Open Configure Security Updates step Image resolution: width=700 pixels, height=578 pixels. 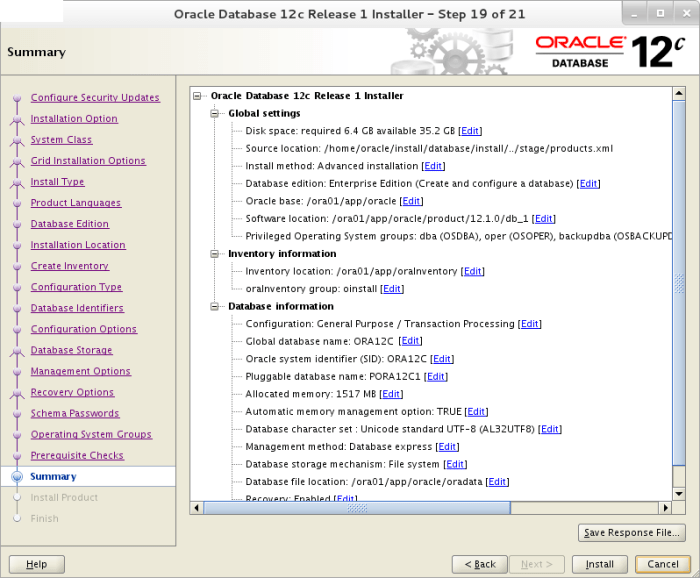95,98
